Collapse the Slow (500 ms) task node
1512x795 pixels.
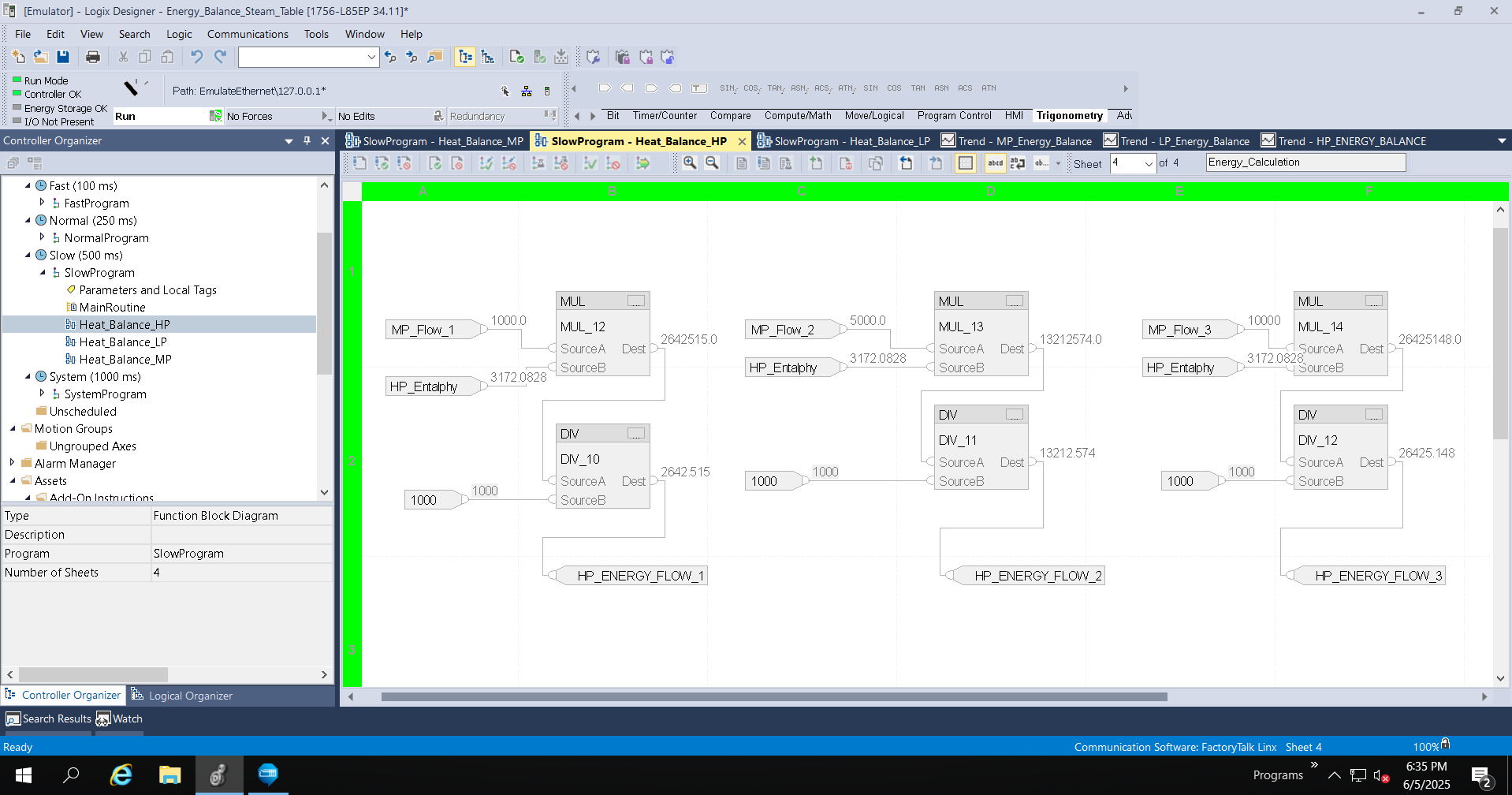coord(28,255)
